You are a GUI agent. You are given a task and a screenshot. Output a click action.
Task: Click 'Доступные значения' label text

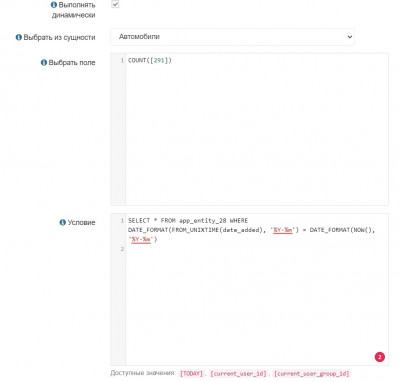[142, 373]
